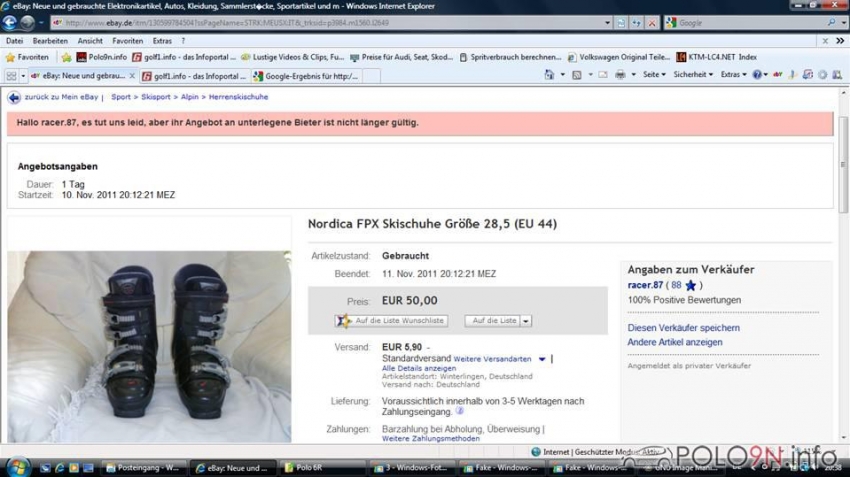Screen dimensions: 850x477
Task: Click in the Google search box
Action: [x=751, y=23]
